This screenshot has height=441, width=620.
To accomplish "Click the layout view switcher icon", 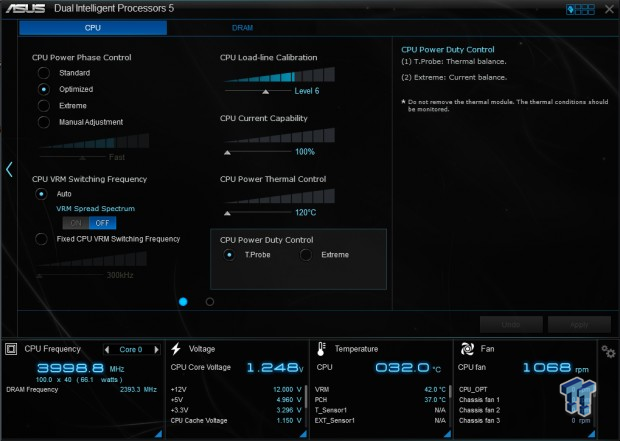I will (580, 9).
